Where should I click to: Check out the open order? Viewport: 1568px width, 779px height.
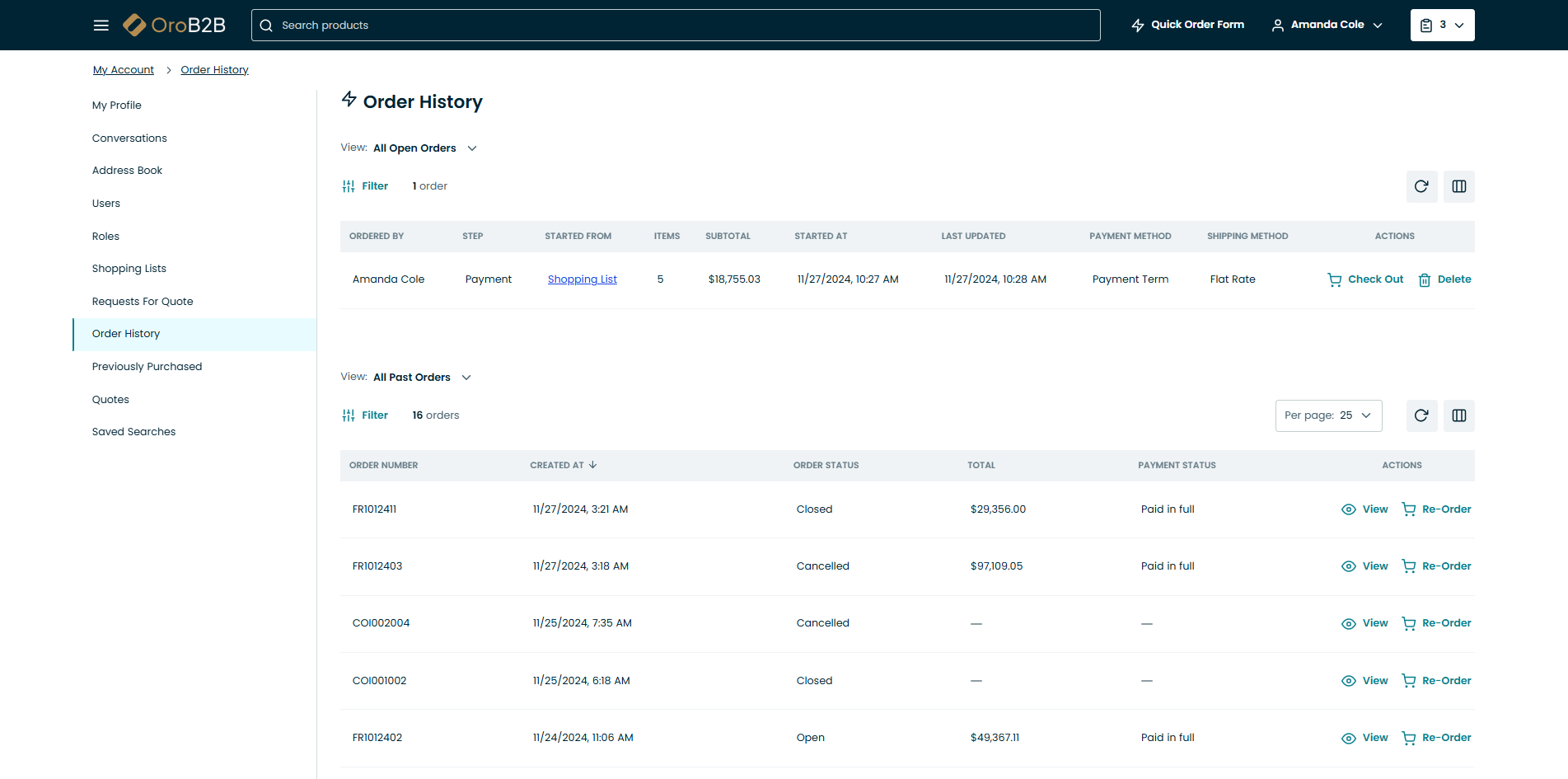pos(1365,279)
